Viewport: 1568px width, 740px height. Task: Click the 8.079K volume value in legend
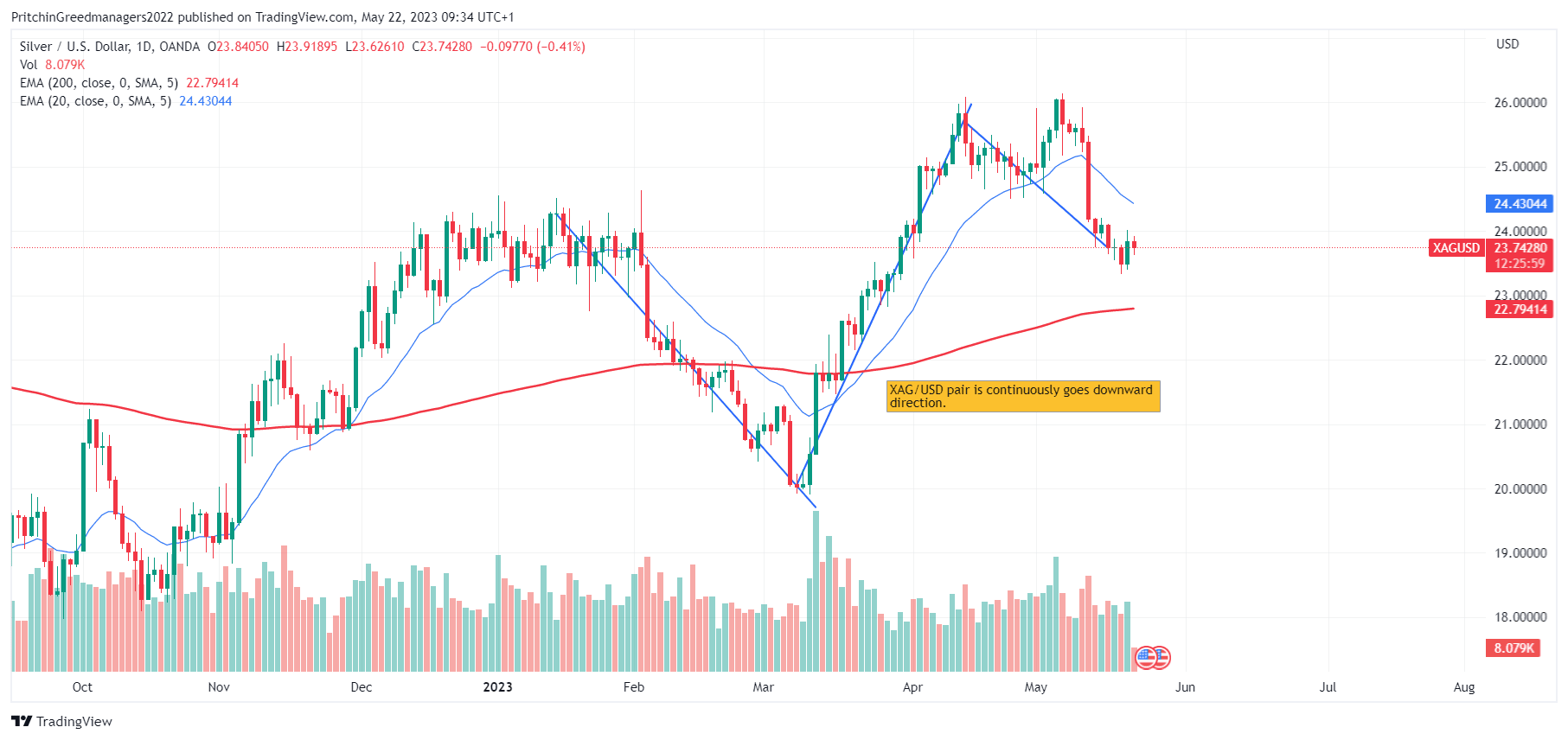click(x=65, y=65)
